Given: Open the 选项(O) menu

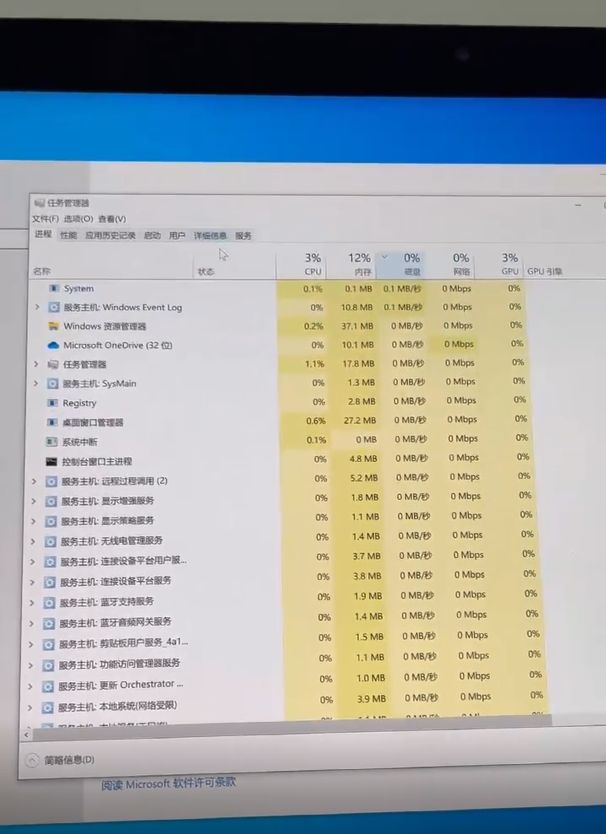Looking at the screenshot, I should [78, 219].
